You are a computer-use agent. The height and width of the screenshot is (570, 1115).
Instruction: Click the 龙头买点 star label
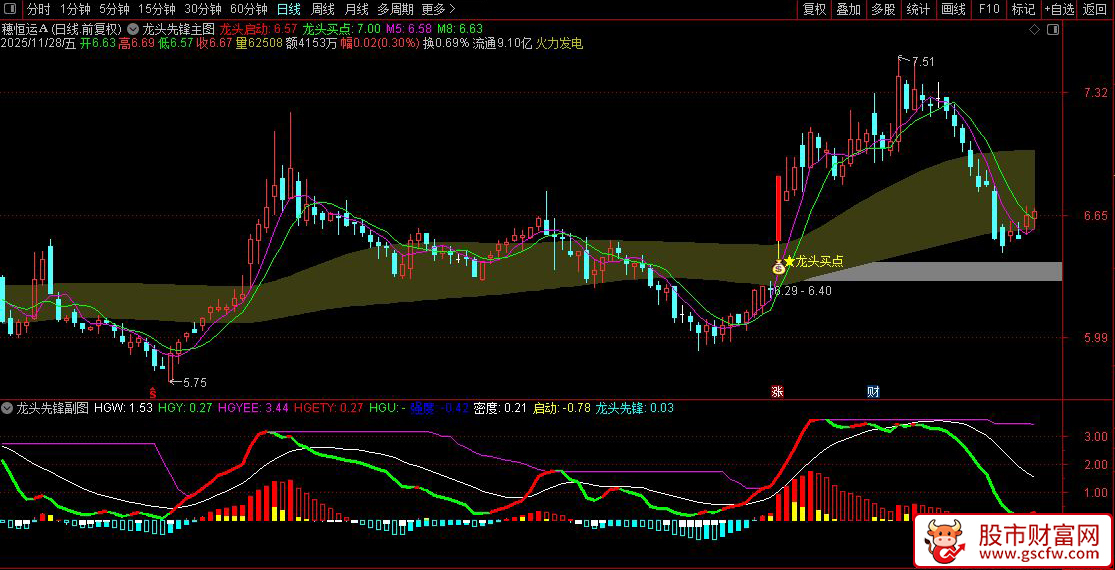[814, 262]
